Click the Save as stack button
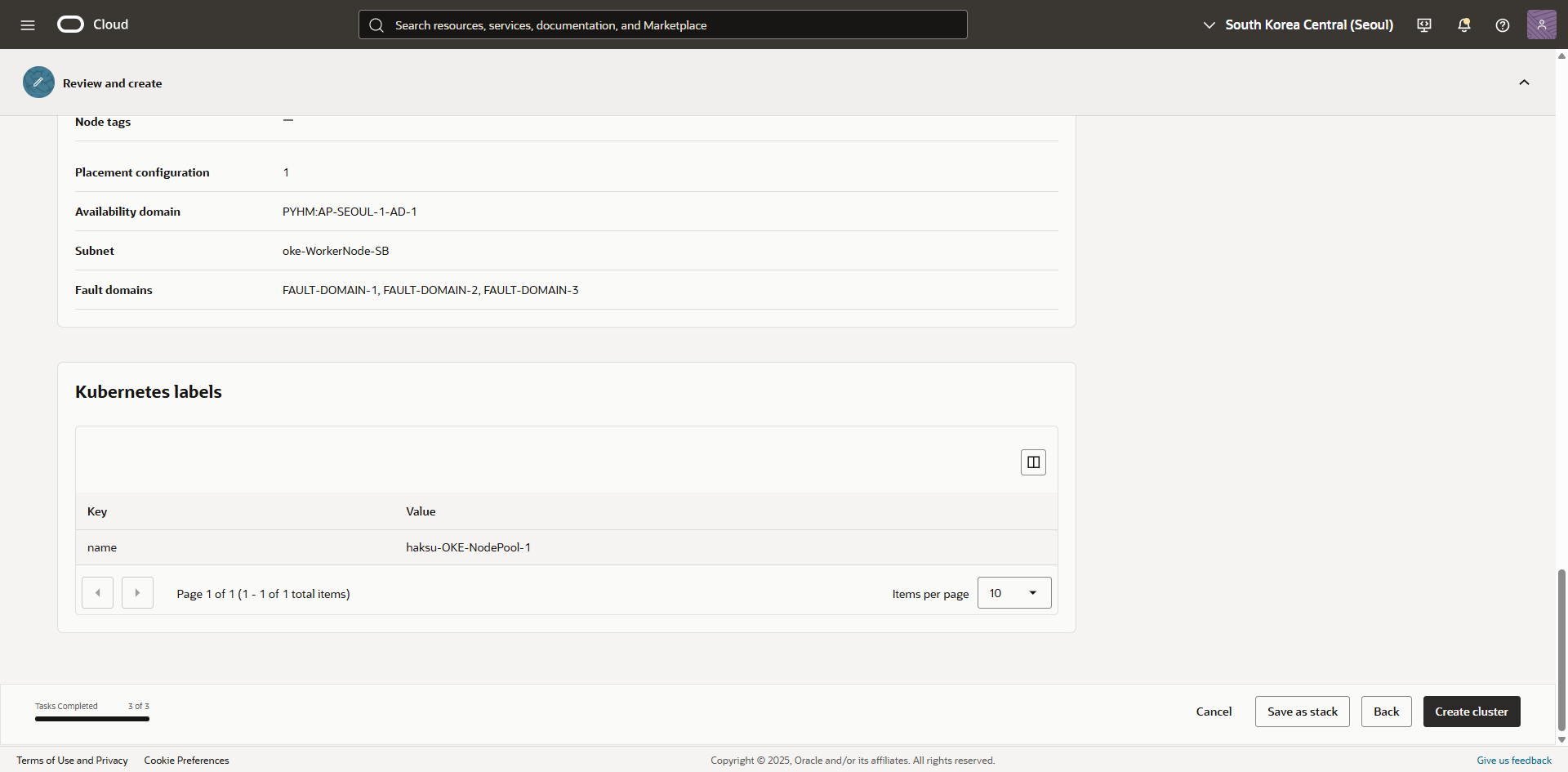The width and height of the screenshot is (1568, 772). [1302, 712]
